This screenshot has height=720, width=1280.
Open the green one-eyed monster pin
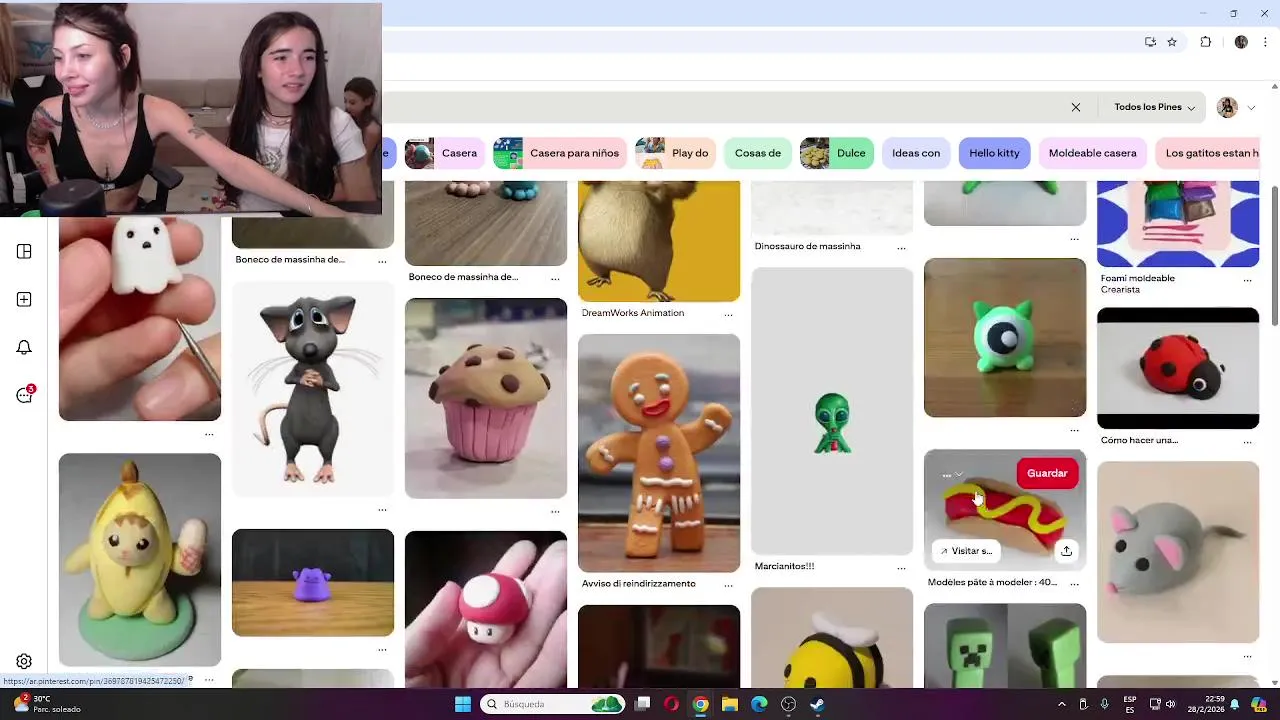tap(1005, 338)
